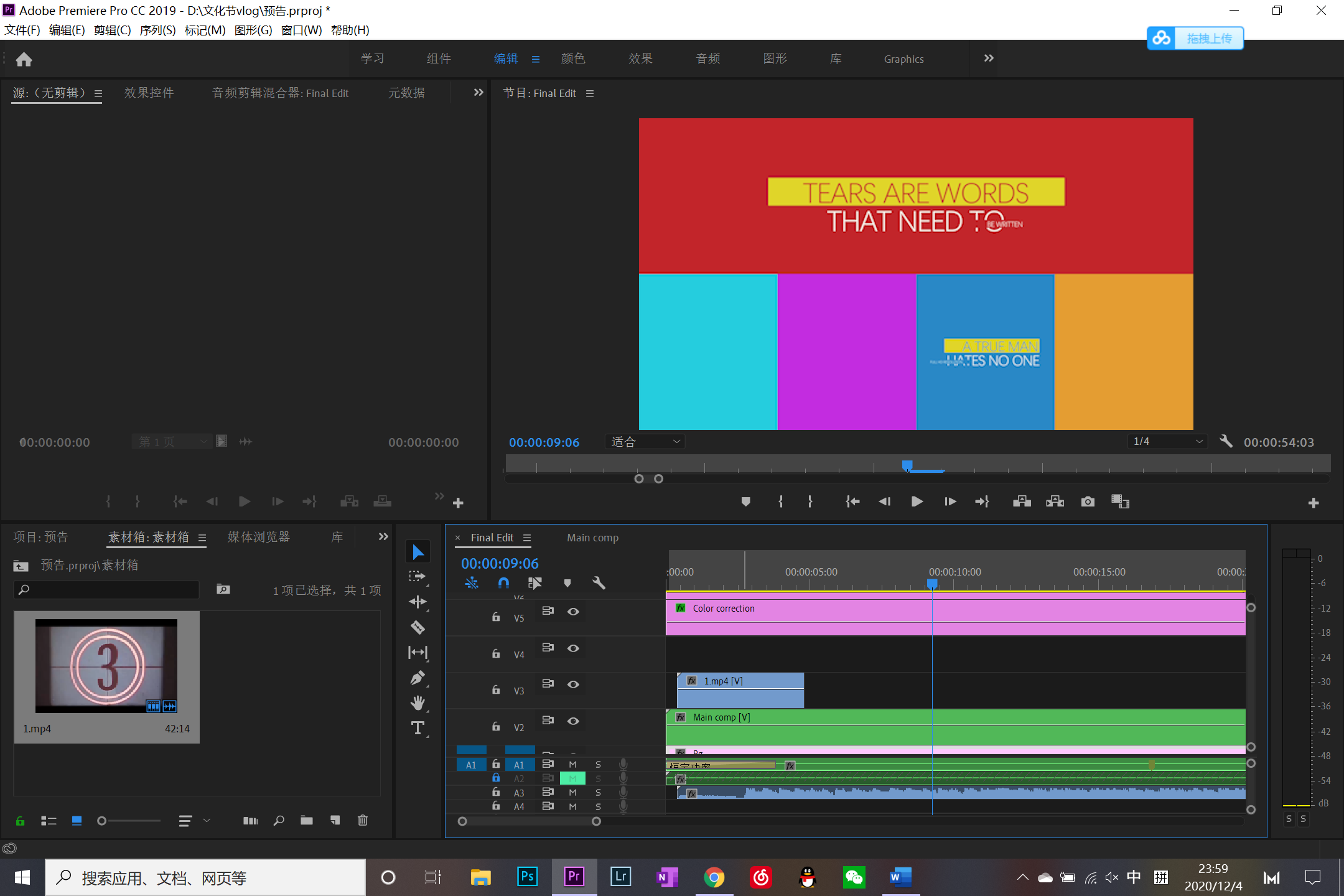Viewport: 1344px width, 896px height.
Task: Click the Add Marker icon in the timeline
Action: (567, 583)
